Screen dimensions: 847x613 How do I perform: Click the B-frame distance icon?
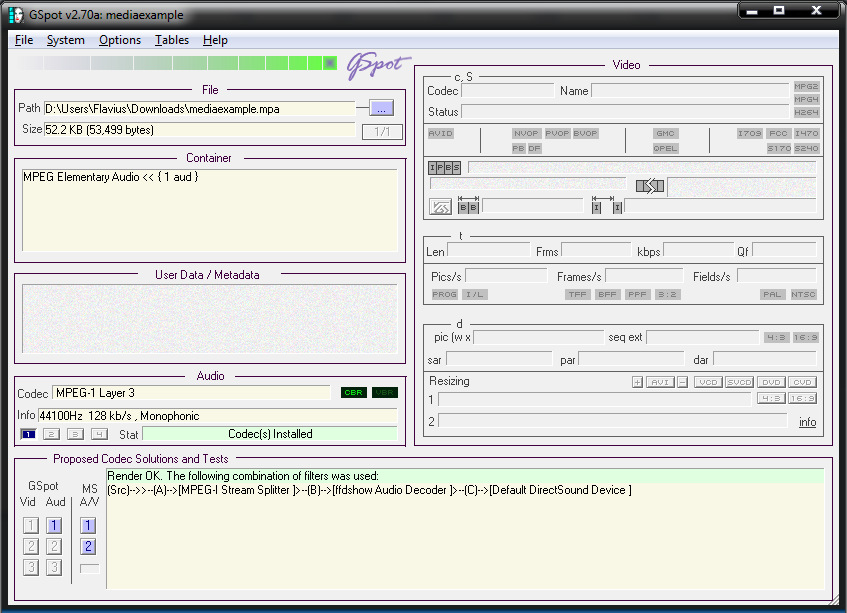(x=468, y=205)
